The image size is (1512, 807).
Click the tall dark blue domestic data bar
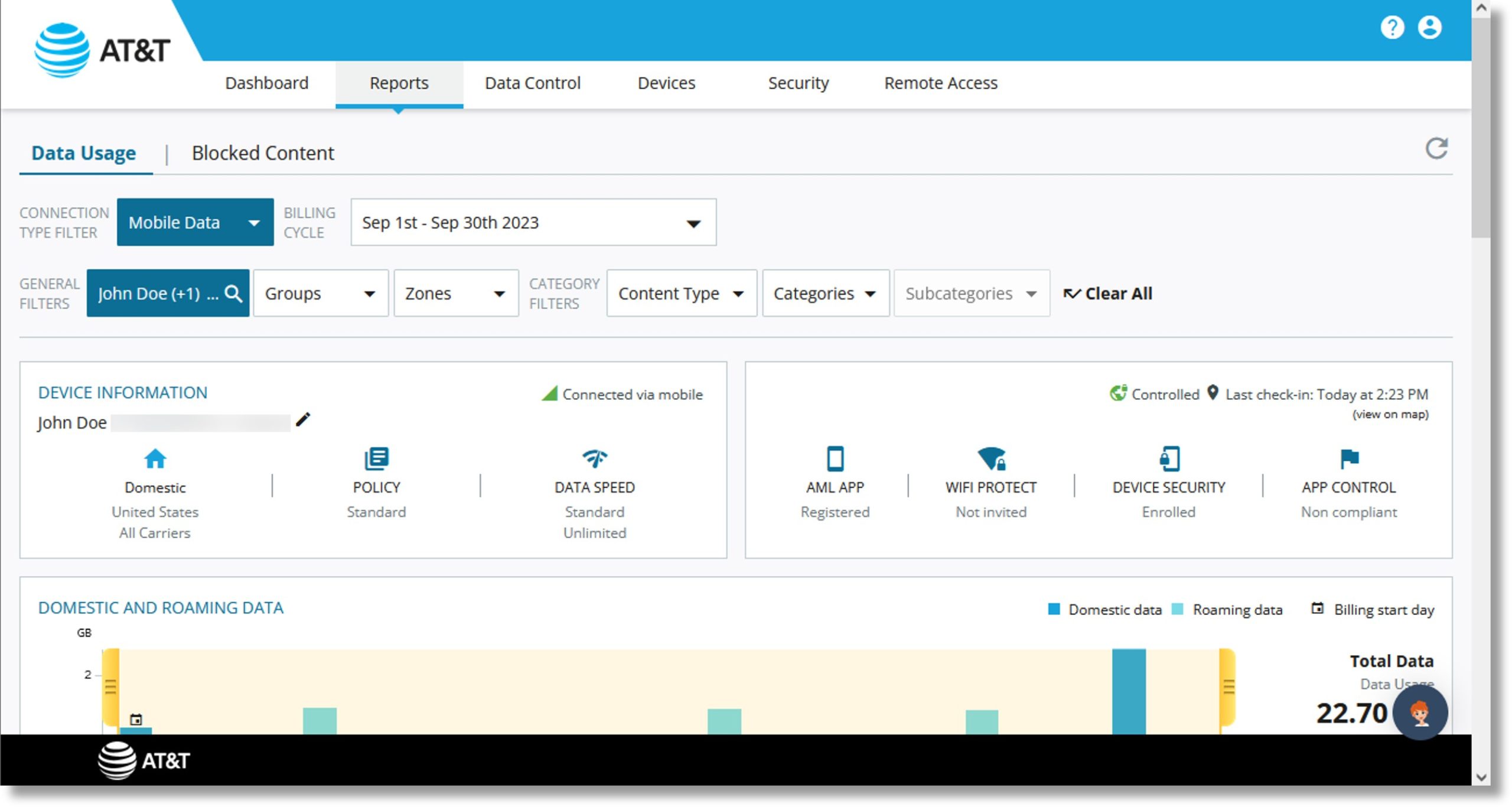1129,692
